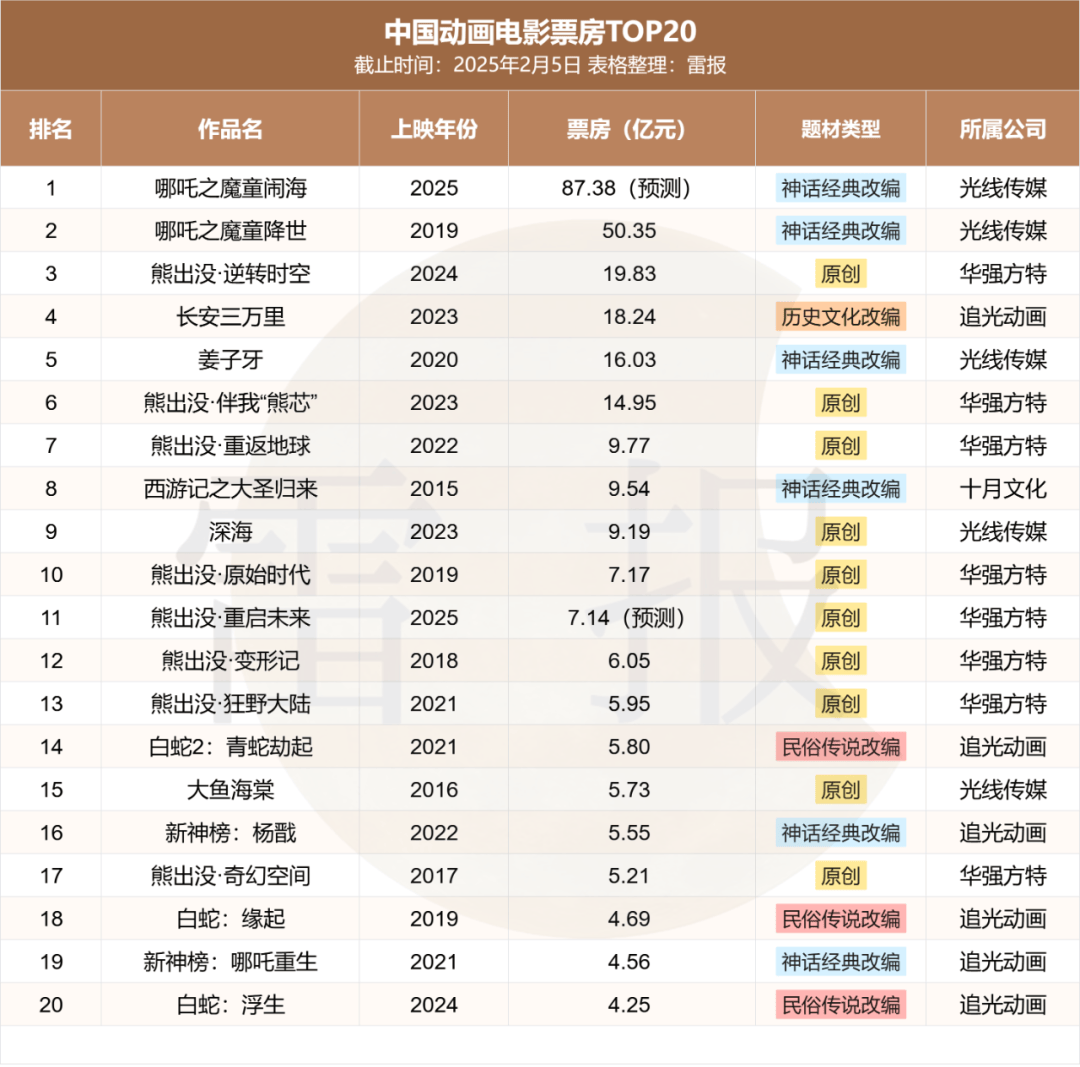Click the 历史文化改编 orange tag
This screenshot has width=1080, height=1067.
coord(840,317)
